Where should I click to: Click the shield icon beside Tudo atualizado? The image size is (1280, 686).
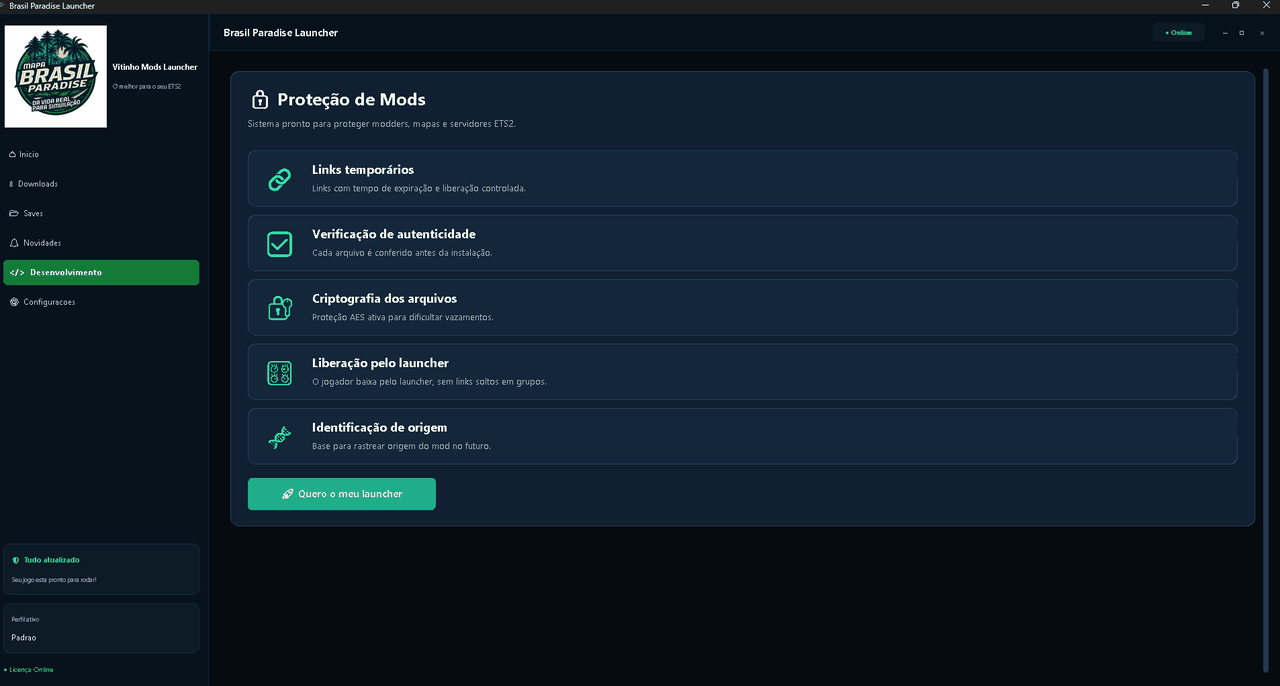[16, 561]
